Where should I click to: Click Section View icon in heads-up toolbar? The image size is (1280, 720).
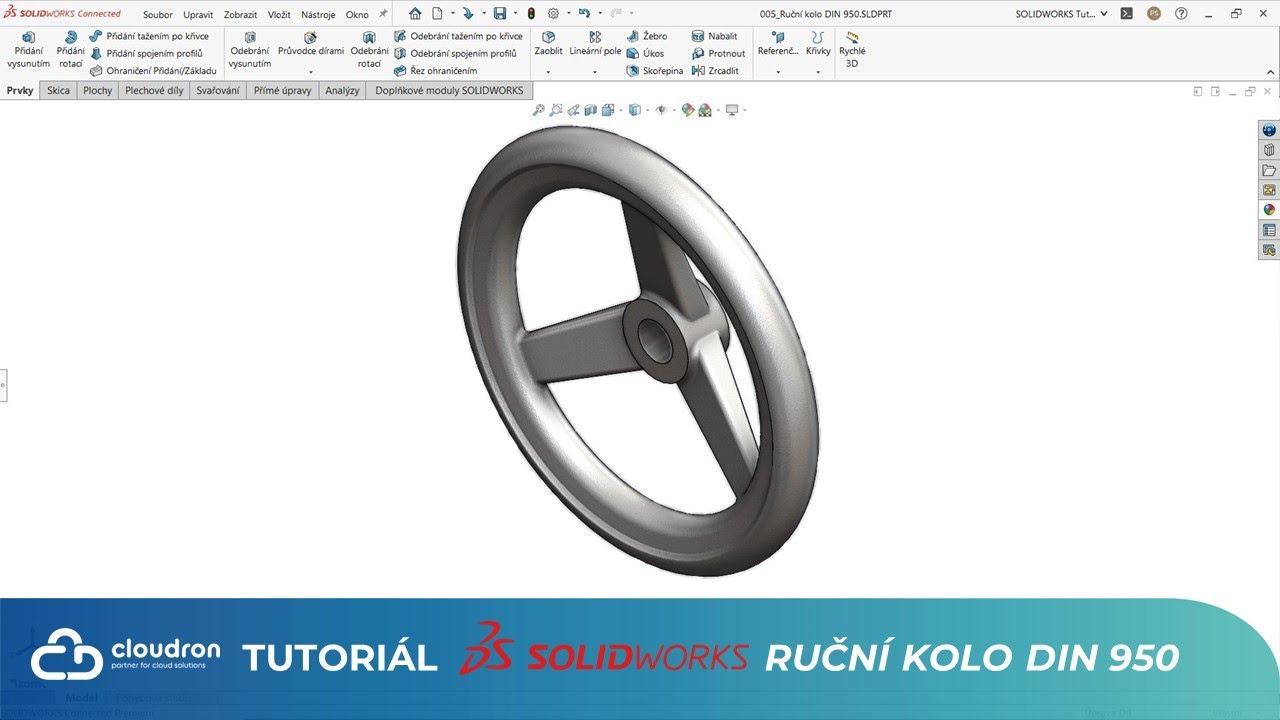(591, 110)
